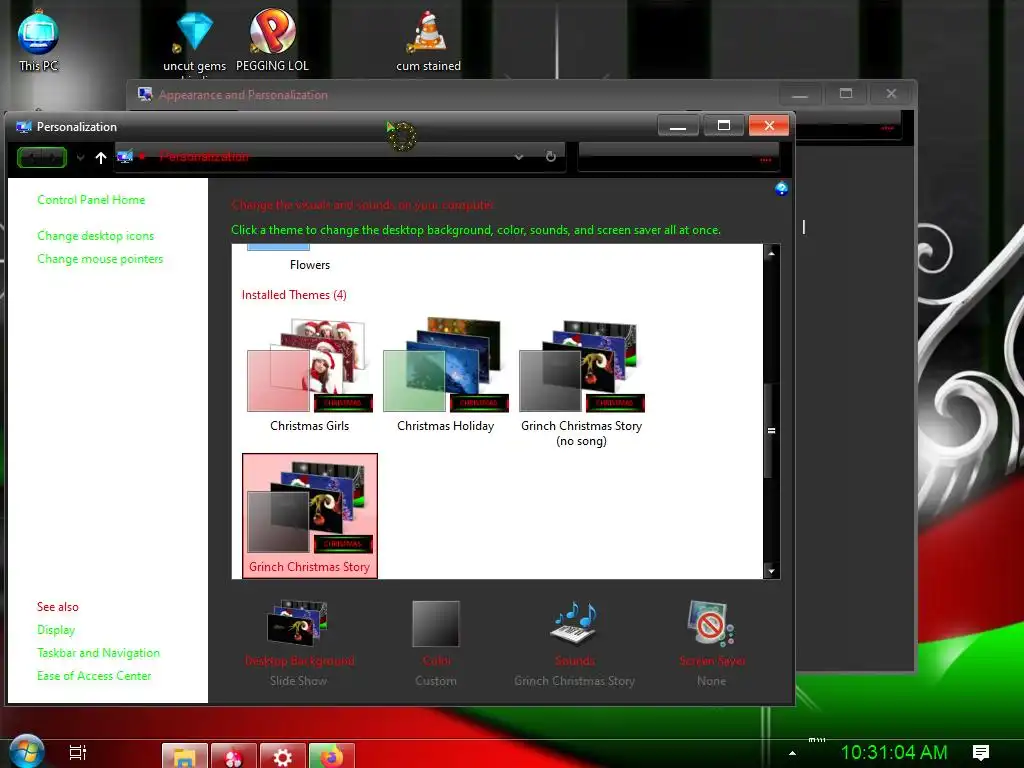Select the highlighted Grinch Christmas Story theme
This screenshot has height=768, width=1024.
tap(310, 516)
